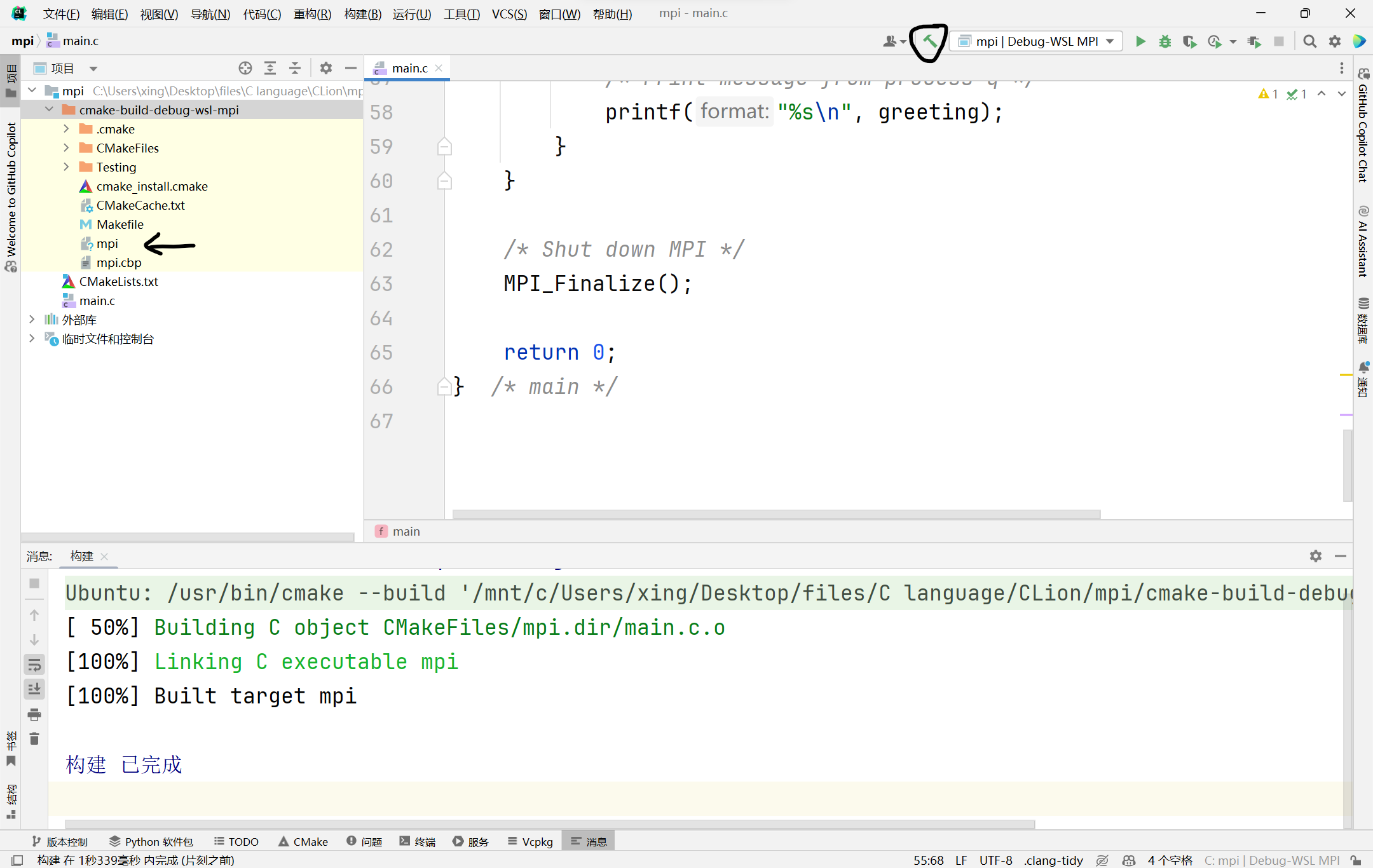Open the 运行(U) menu

[x=411, y=13]
